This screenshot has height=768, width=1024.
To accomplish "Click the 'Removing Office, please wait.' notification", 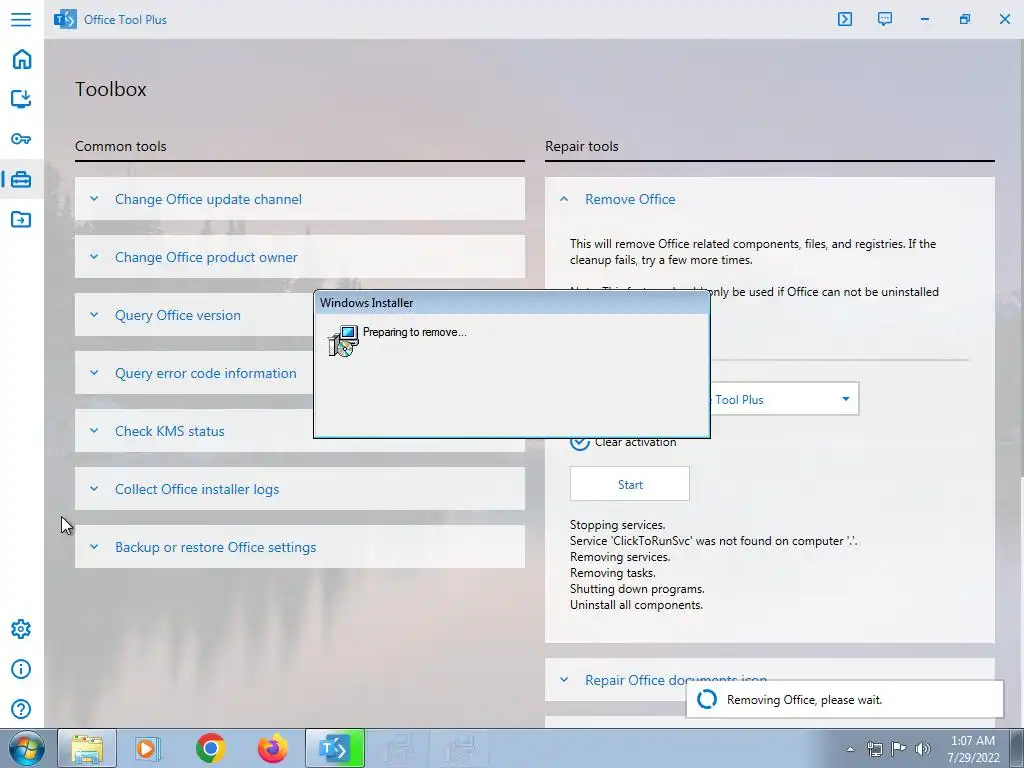I will pos(844,699).
